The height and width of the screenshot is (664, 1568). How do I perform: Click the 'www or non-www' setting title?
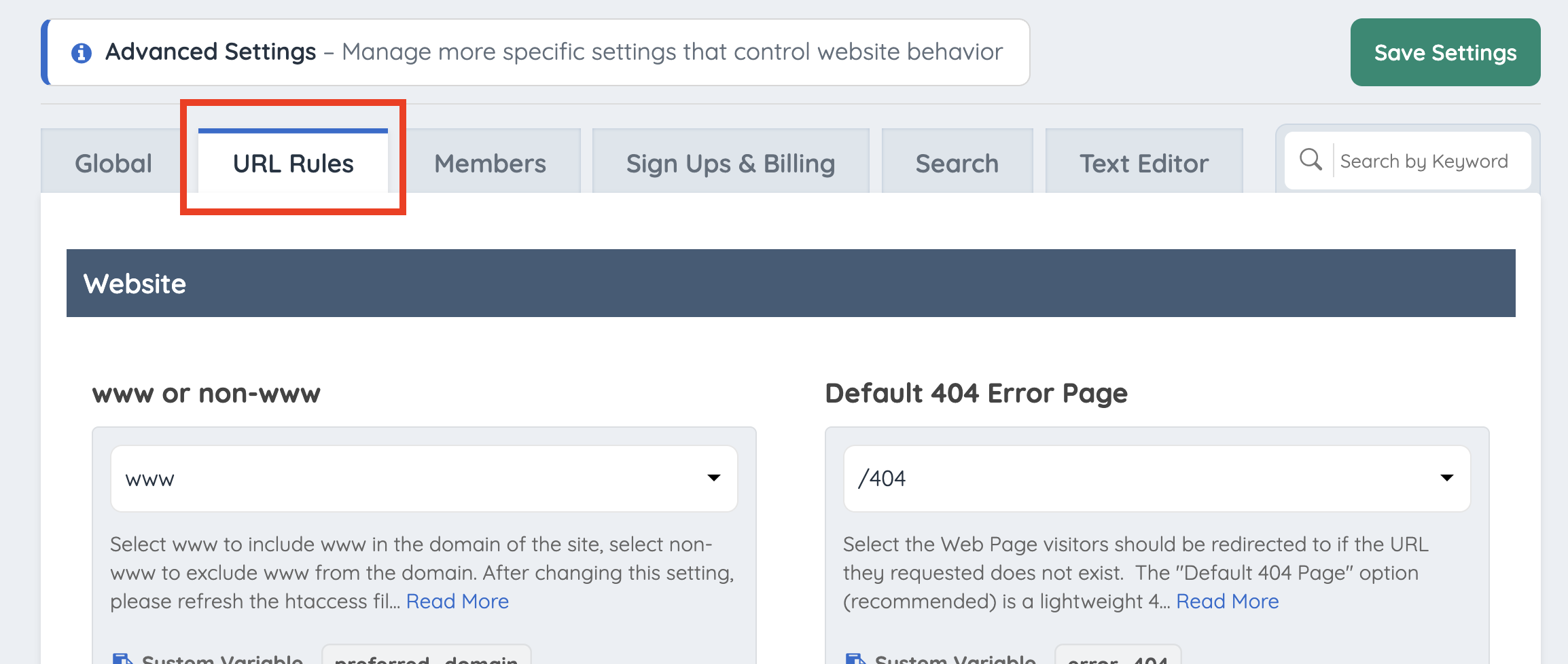206,393
